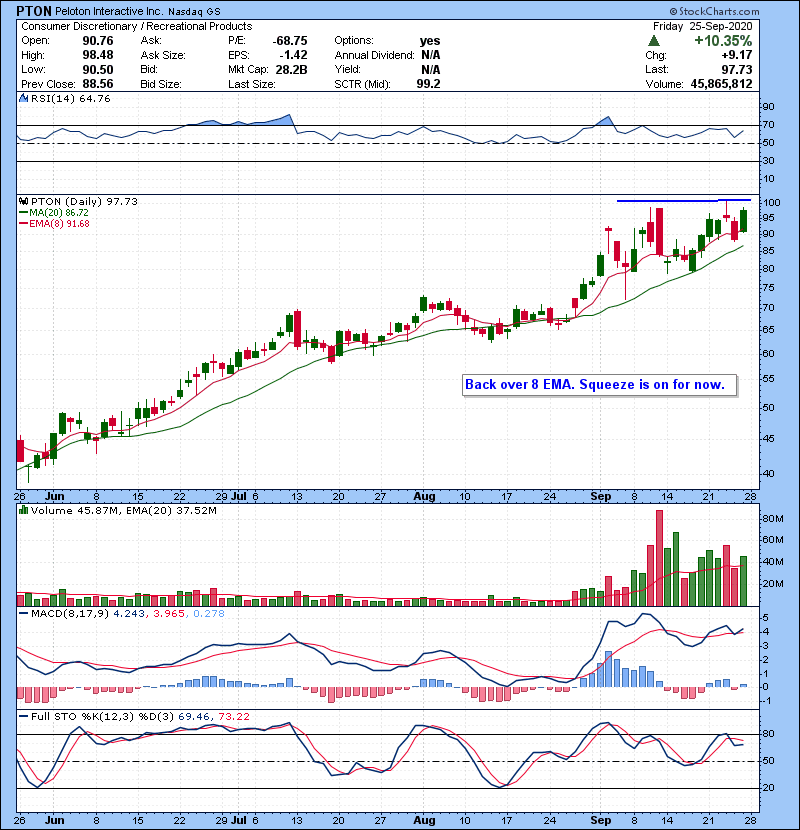Screen dimensions: 800x830
Task: Click the Low value 90.50
Action: (98, 69)
